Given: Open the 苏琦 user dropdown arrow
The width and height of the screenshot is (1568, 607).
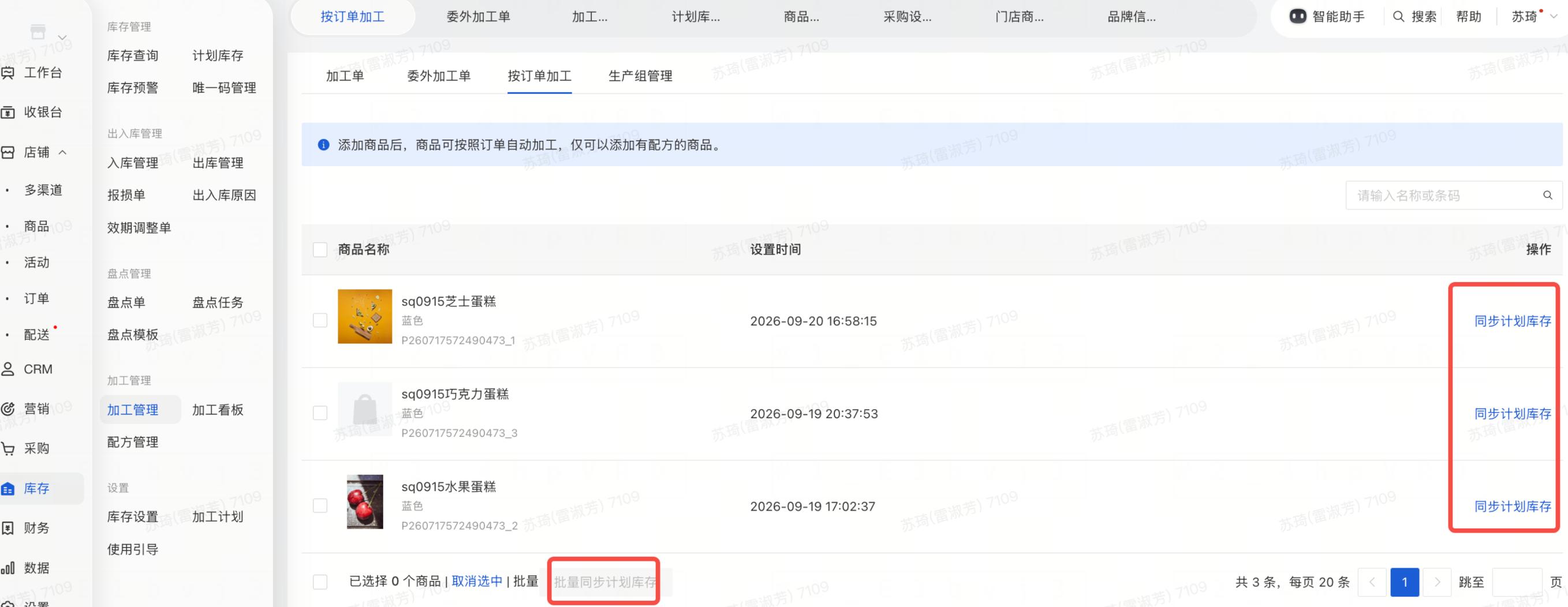Looking at the screenshot, I should tap(1554, 17).
